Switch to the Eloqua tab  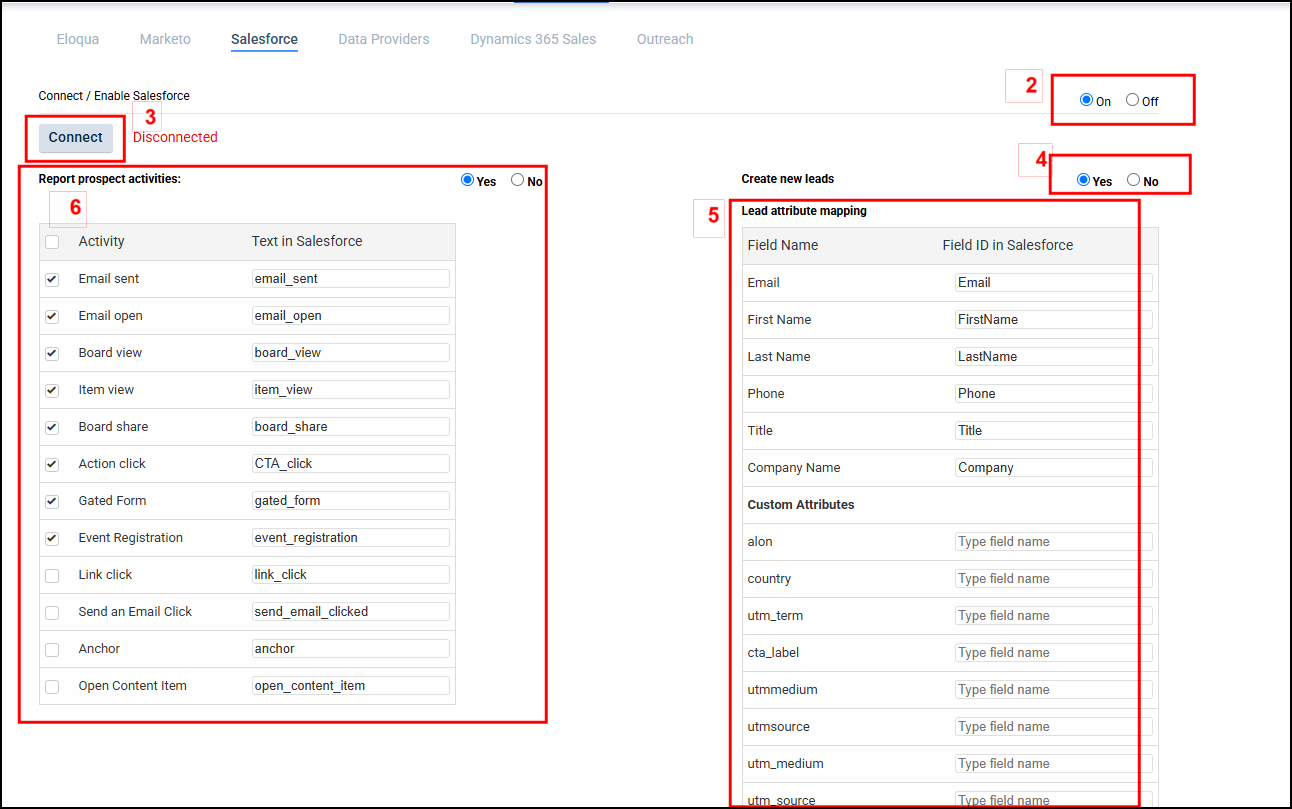(78, 39)
